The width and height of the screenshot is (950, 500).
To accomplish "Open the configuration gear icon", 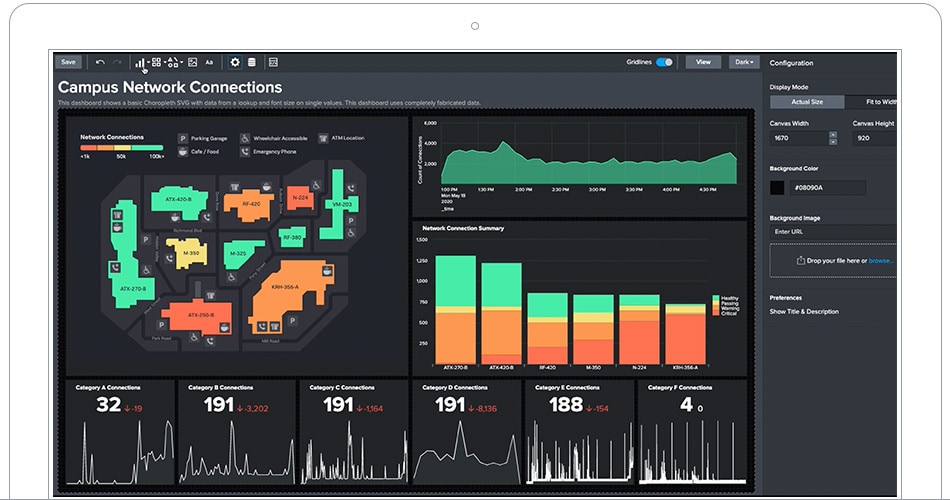I will (235, 62).
